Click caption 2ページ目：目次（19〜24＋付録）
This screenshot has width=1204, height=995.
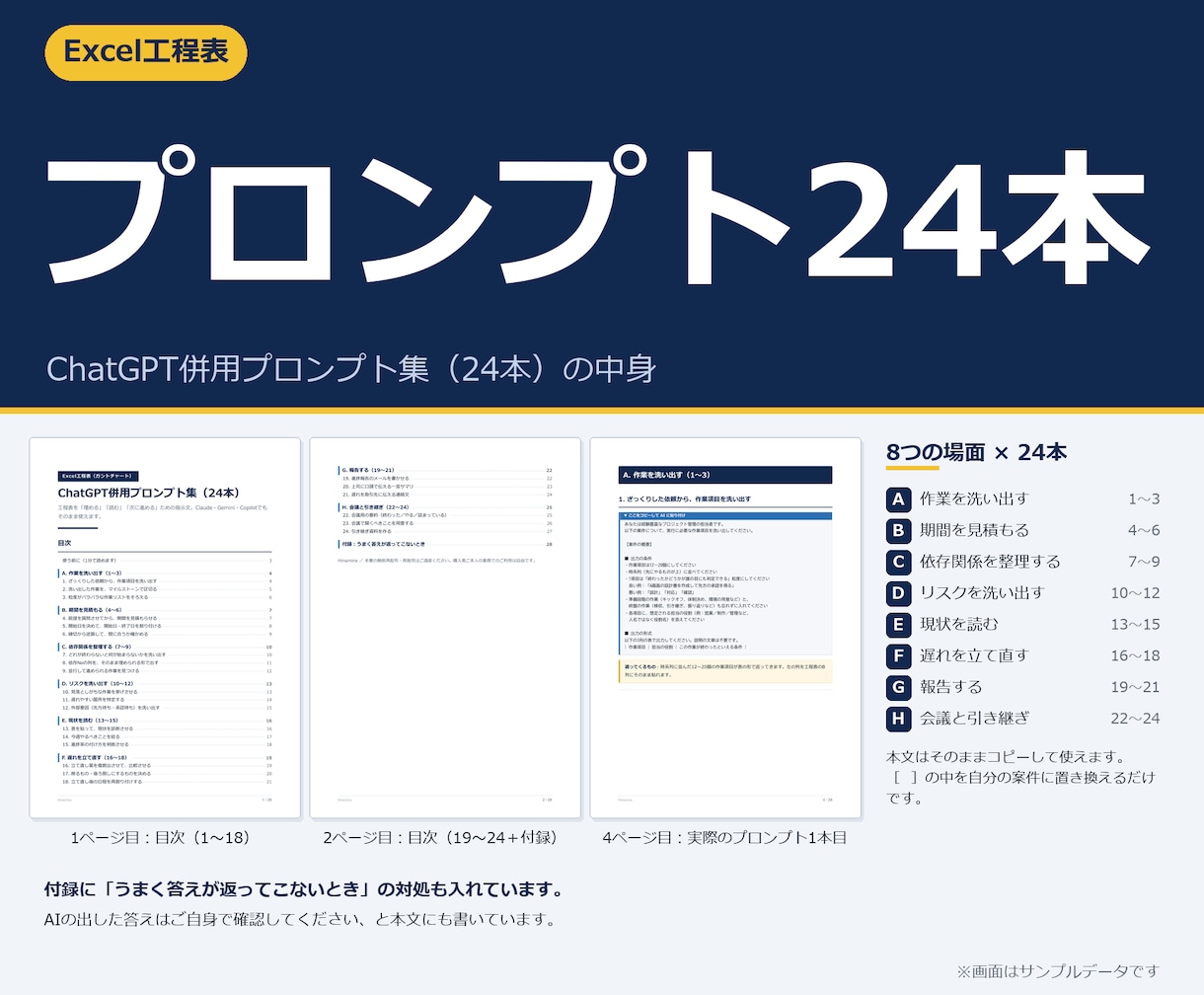coord(442,838)
